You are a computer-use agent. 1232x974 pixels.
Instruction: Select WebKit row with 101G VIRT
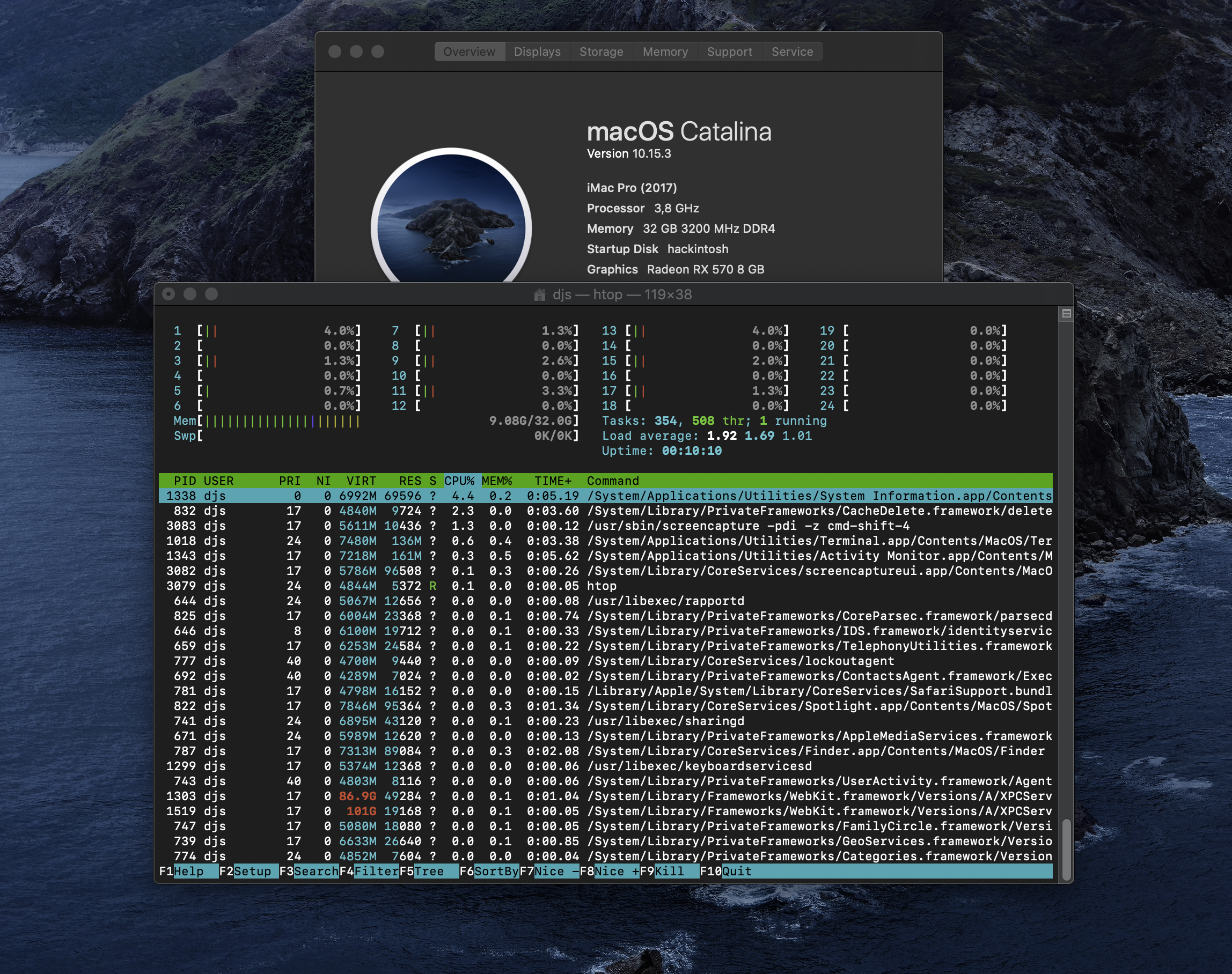[x=606, y=811]
